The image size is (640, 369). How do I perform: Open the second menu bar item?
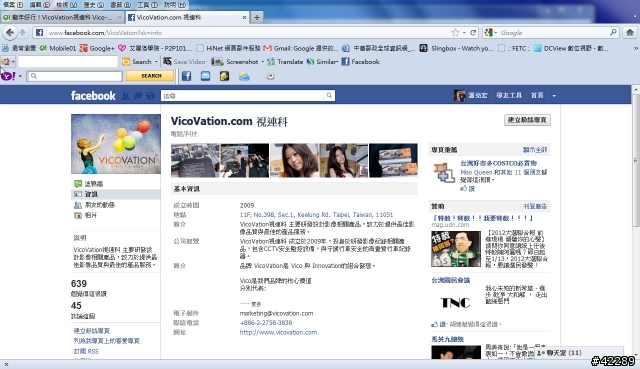[40, 5]
